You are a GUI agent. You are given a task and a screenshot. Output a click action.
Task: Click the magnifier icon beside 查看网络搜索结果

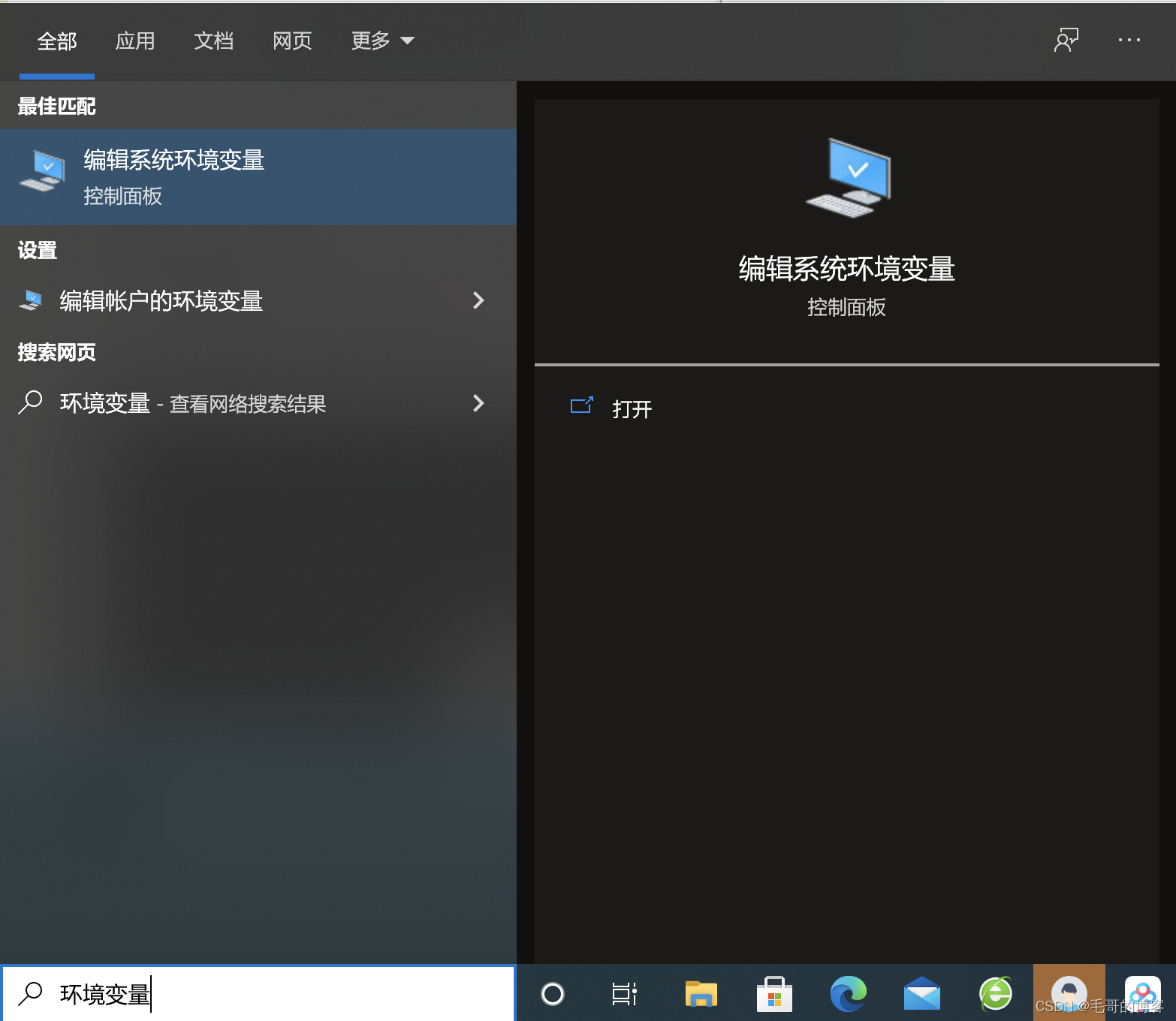(30, 403)
